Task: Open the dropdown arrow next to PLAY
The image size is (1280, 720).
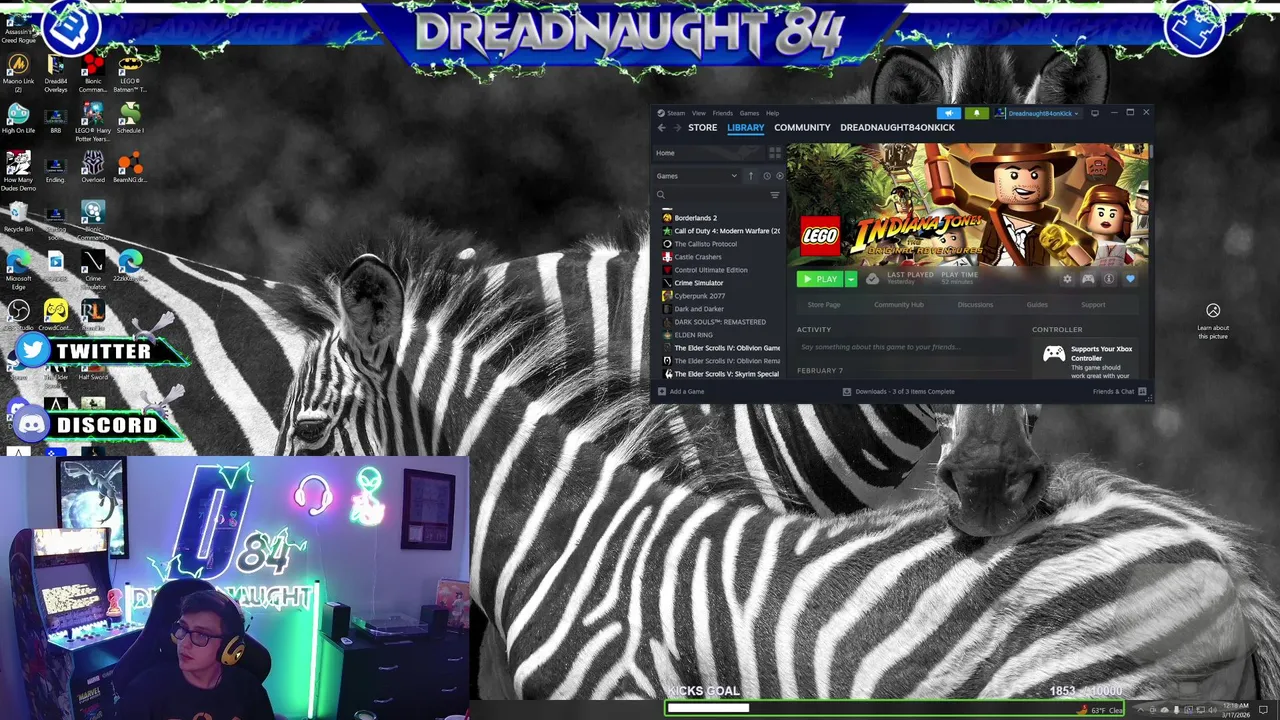Action: click(x=851, y=279)
